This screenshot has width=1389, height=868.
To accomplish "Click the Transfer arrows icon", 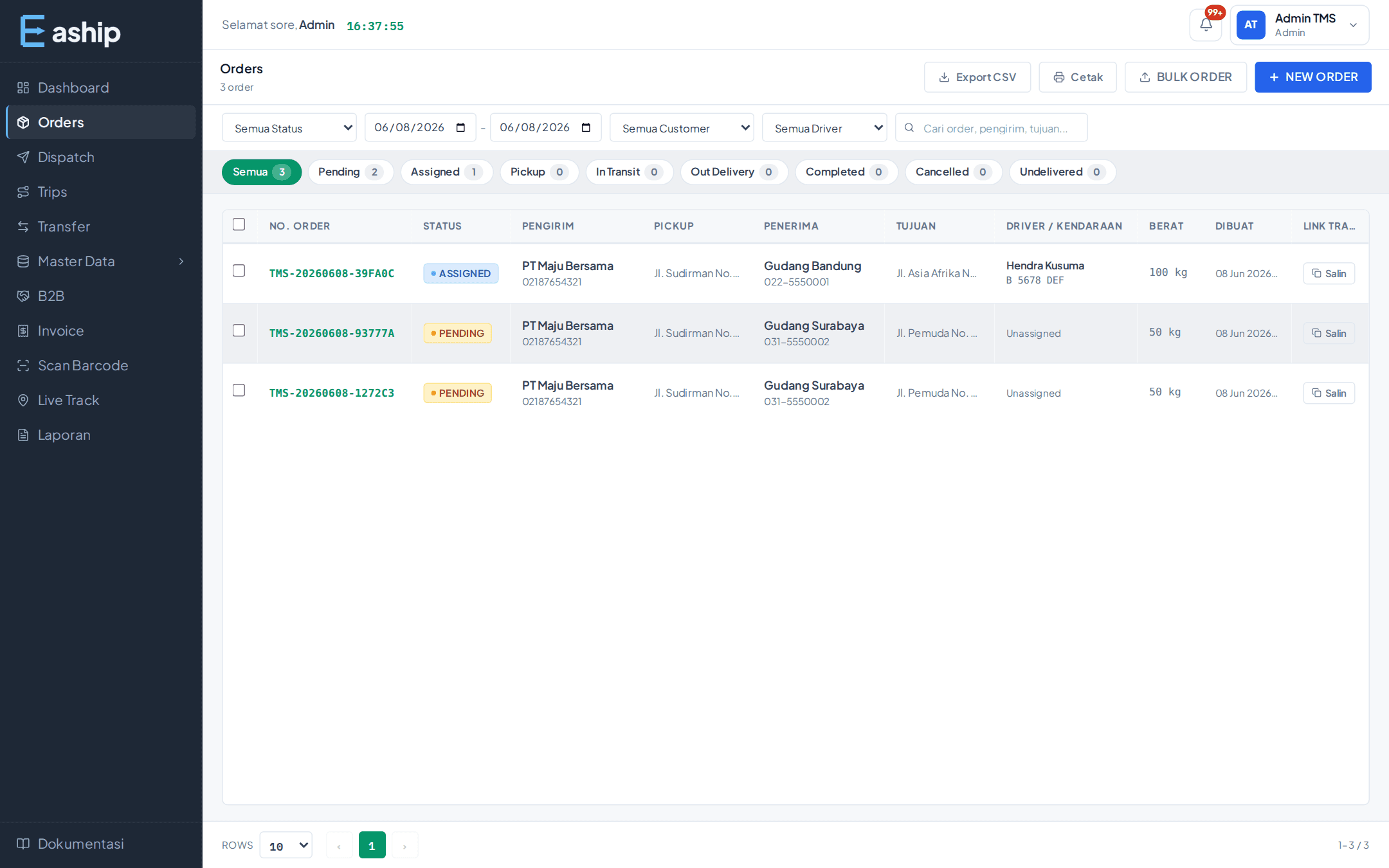I will pos(23,226).
